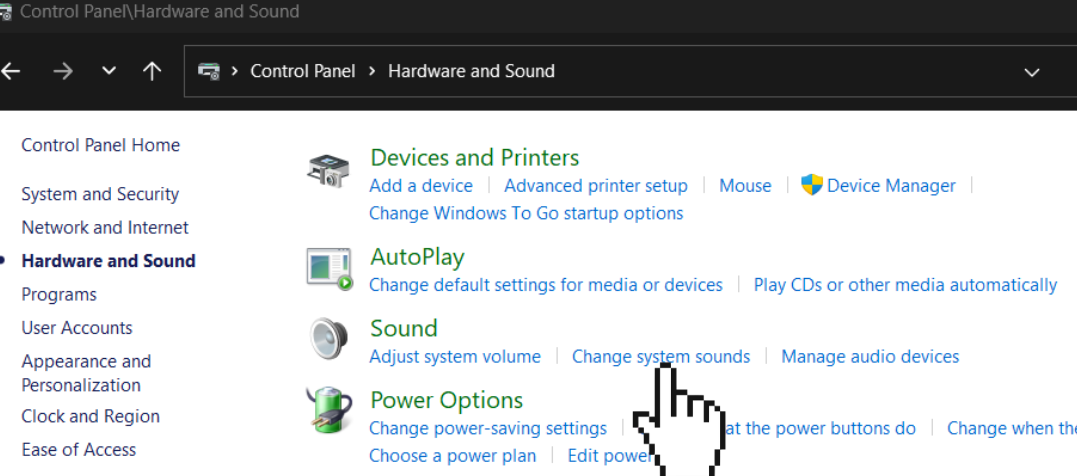The width and height of the screenshot is (1077, 476).
Task: Open Devices and Printers heading
Action: tap(475, 158)
